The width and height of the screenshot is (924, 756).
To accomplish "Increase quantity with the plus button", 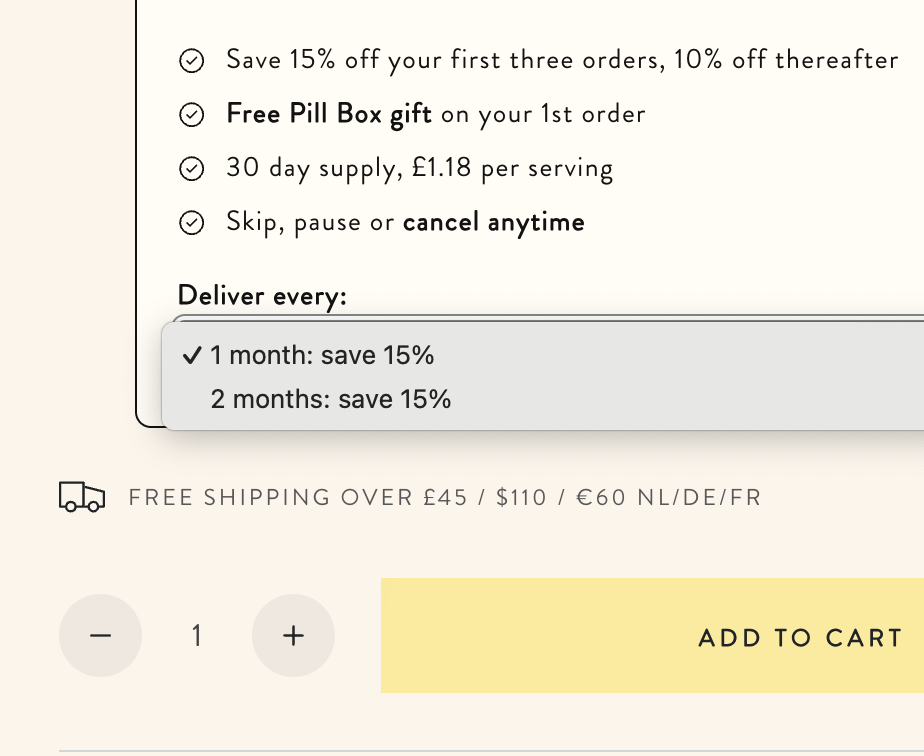I will 293,636.
